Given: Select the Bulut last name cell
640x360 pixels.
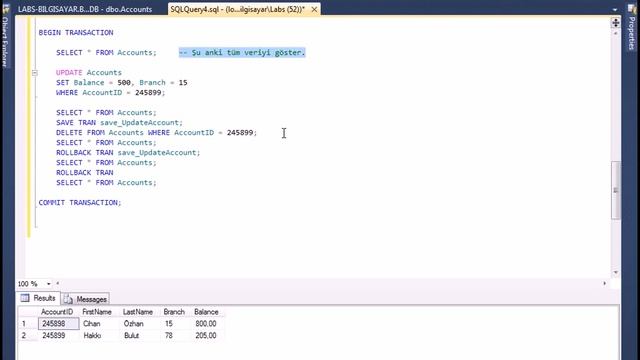Looking at the screenshot, I should click(x=140, y=336).
